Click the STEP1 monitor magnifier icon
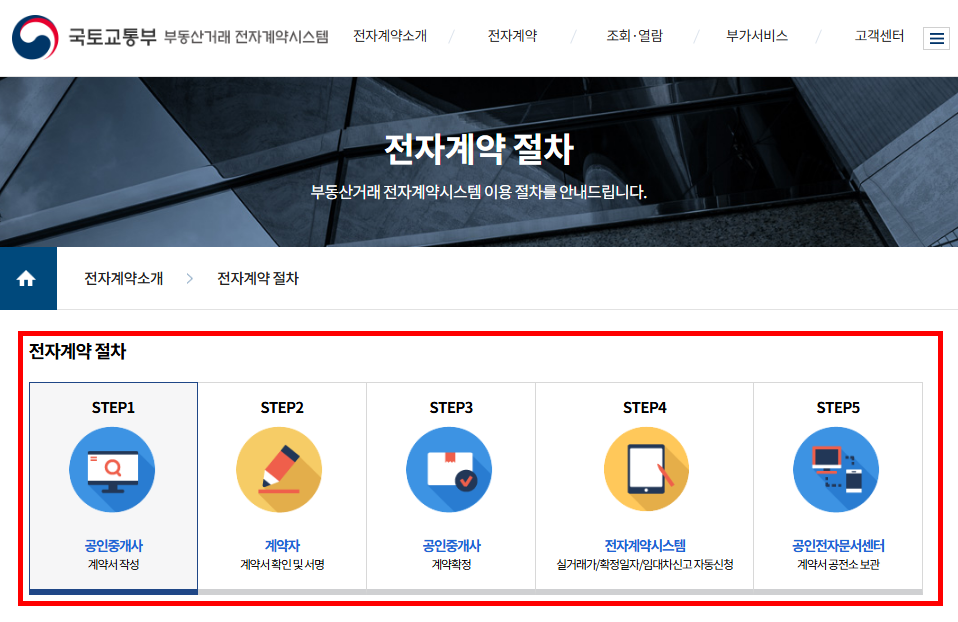Viewport: 958px width, 622px height. point(111,469)
